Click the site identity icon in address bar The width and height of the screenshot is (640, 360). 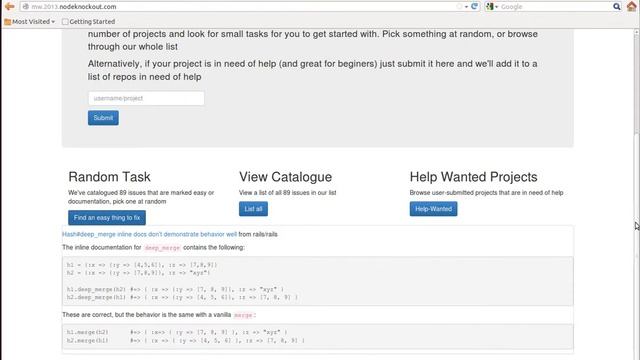(26, 7)
